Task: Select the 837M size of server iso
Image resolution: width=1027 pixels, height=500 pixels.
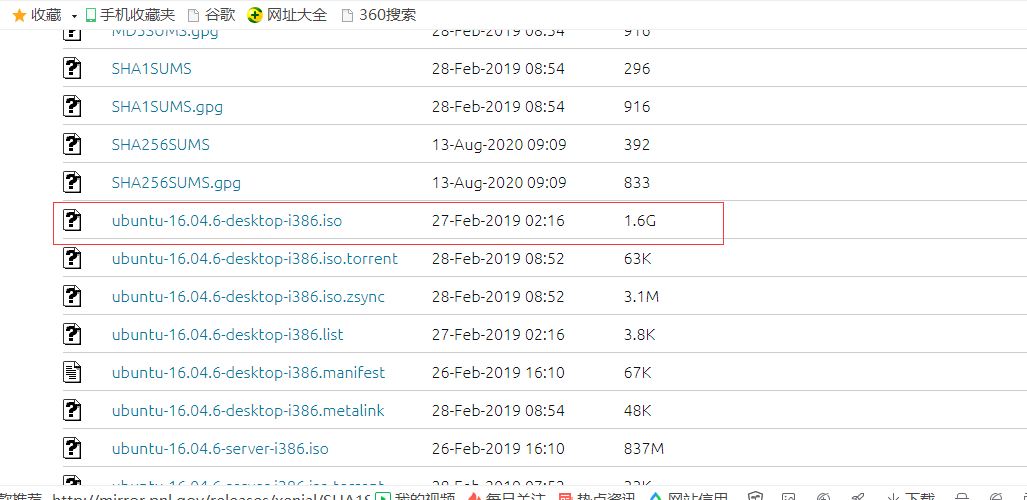Action: tap(644, 449)
